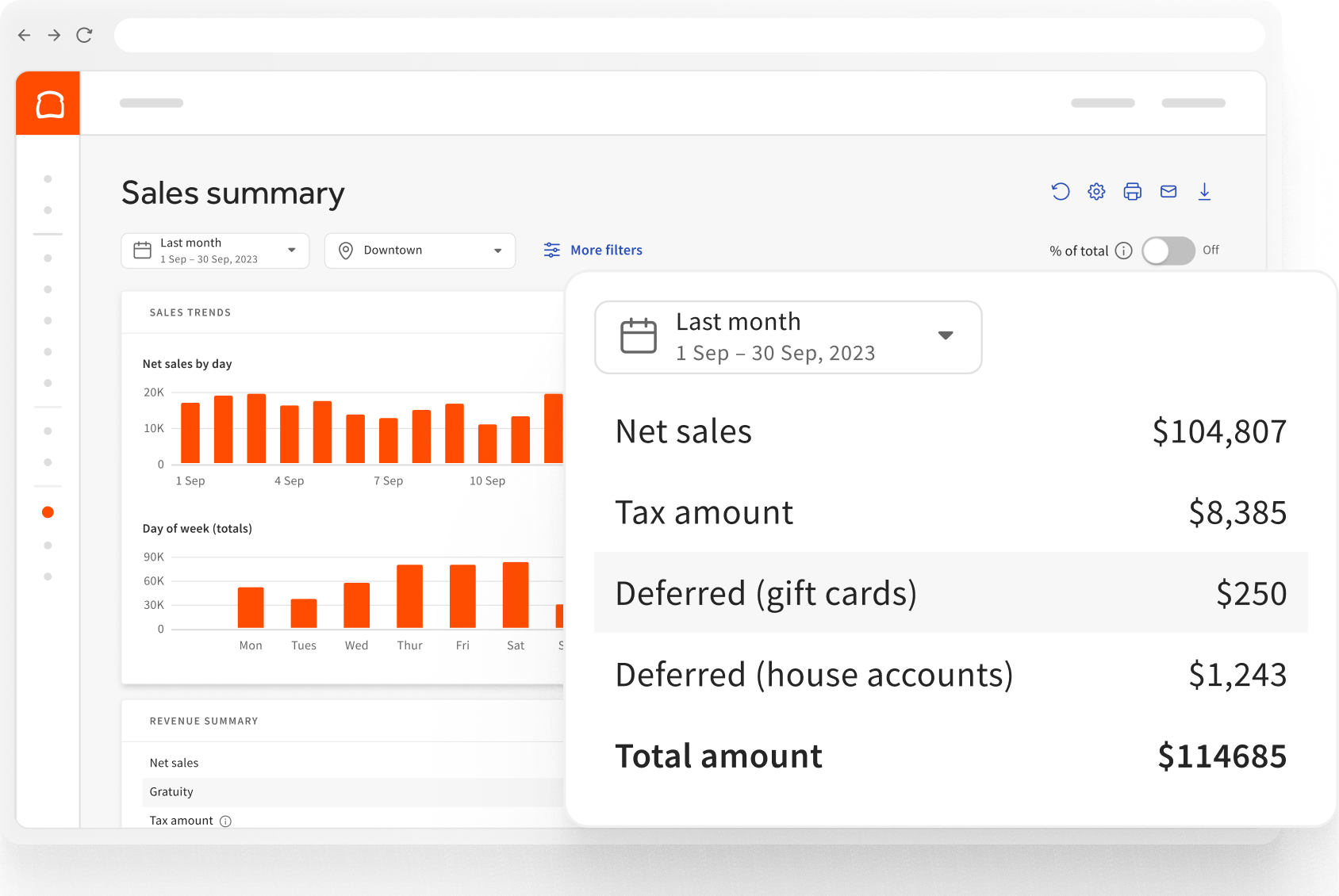Click the info icon next to Tax amount
1339x896 pixels.
pyautogui.click(x=225, y=821)
